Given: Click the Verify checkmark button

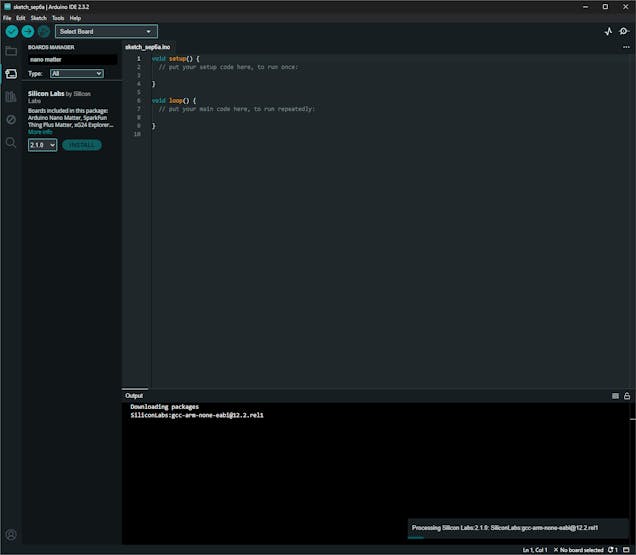Looking at the screenshot, I should (12, 31).
